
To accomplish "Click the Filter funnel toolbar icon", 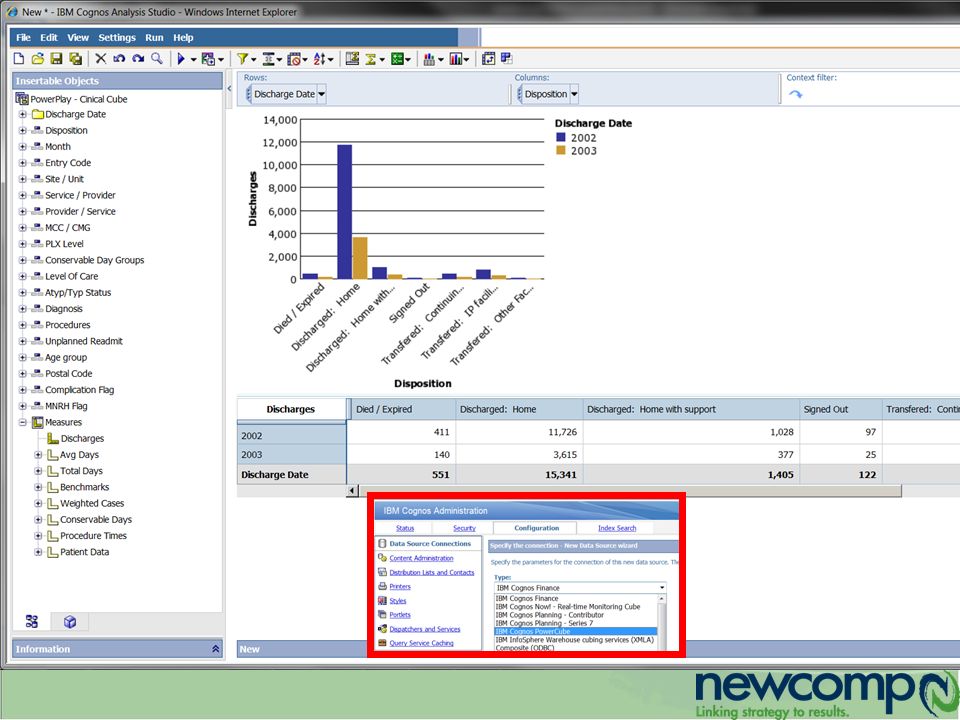I will tap(242, 59).
